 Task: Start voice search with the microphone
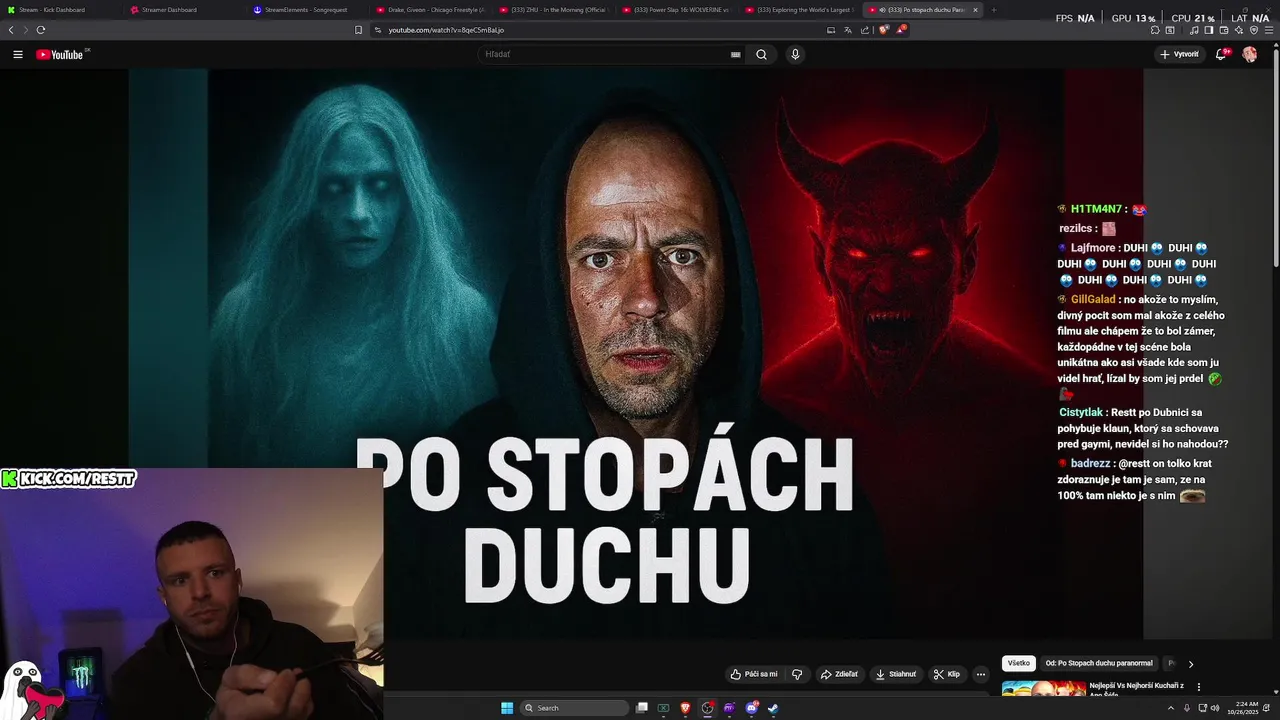(x=795, y=54)
